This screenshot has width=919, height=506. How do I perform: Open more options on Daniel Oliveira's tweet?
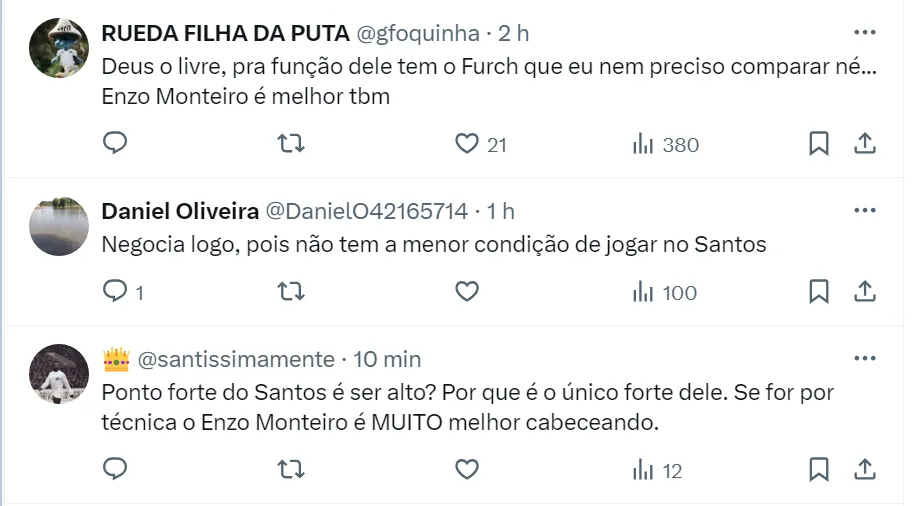864,210
